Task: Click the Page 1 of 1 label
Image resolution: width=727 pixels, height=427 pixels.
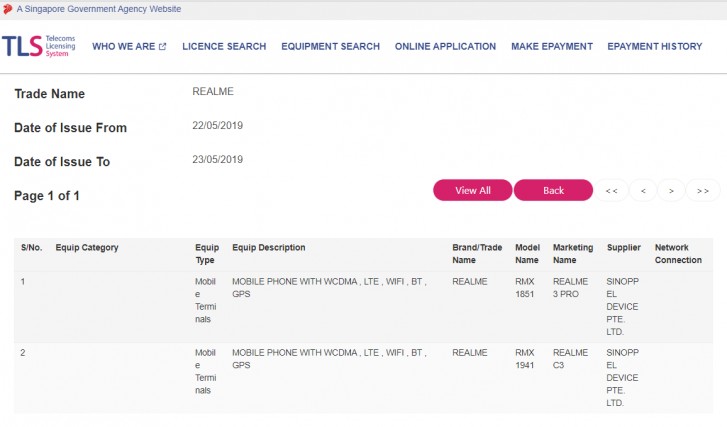Action: point(47,196)
